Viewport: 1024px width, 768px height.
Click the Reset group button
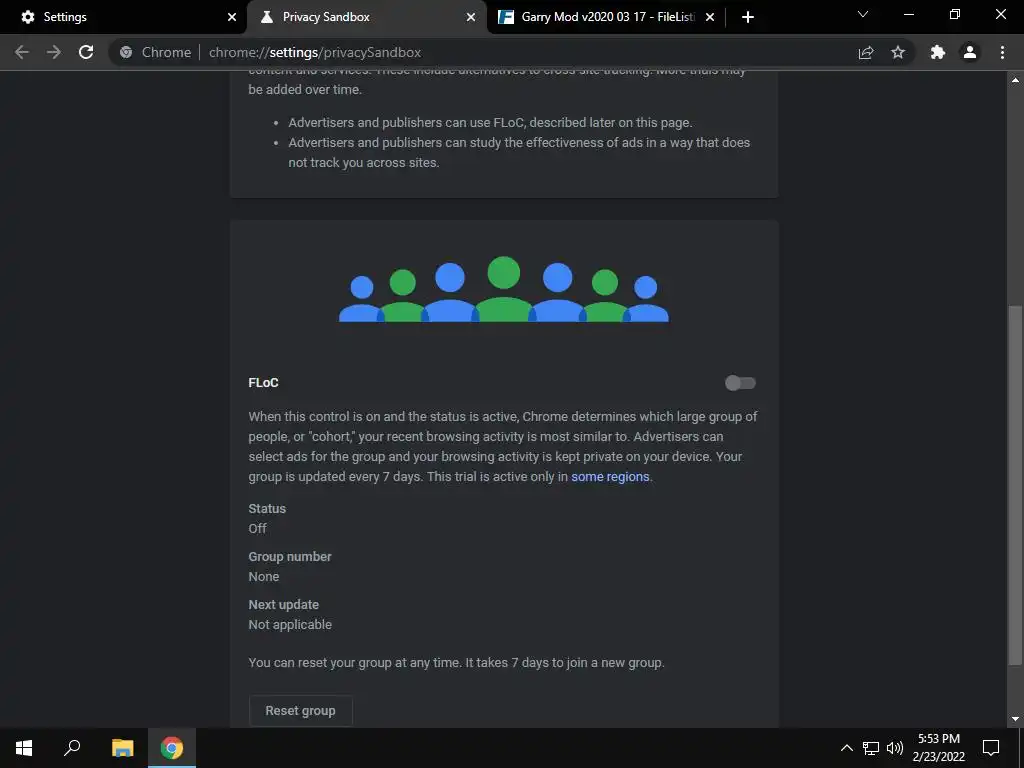(x=300, y=711)
